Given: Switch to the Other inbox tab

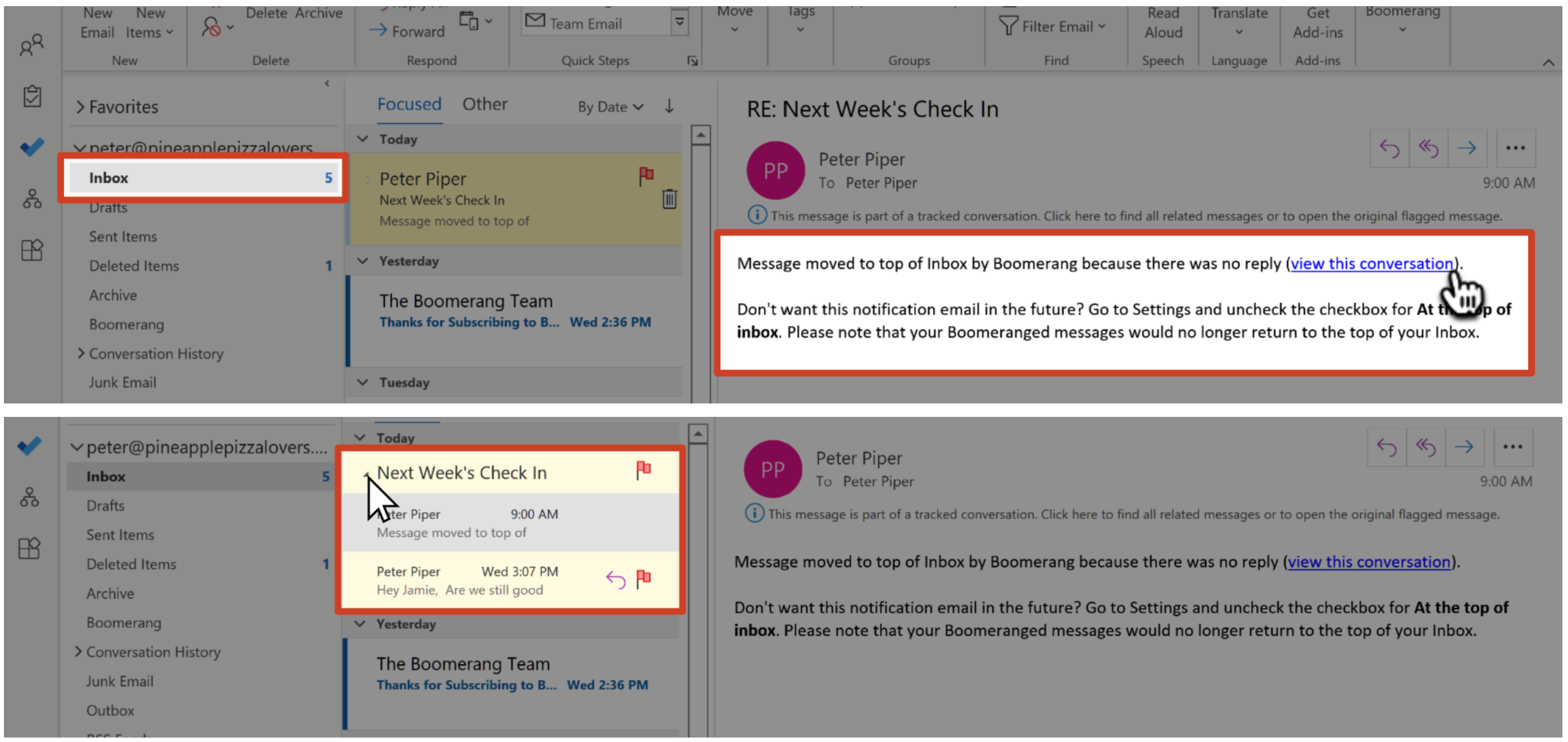Looking at the screenshot, I should pyautogui.click(x=485, y=104).
